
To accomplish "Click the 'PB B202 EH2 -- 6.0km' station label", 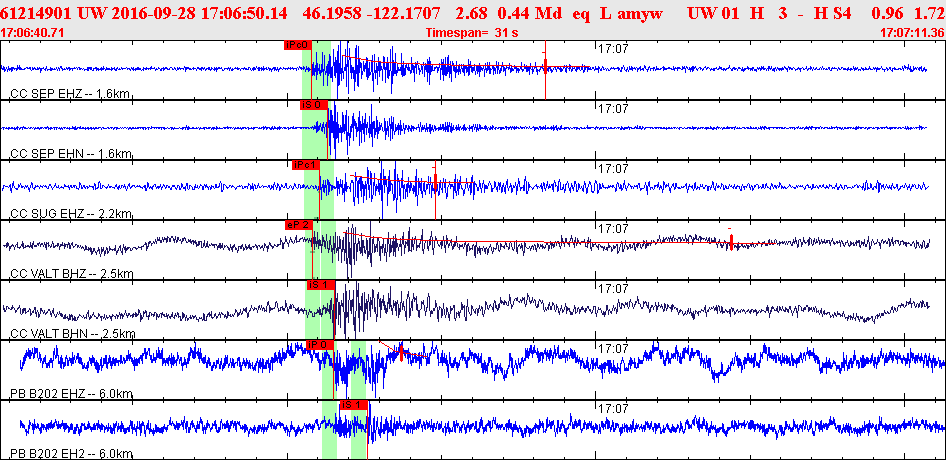I will tap(71, 454).
